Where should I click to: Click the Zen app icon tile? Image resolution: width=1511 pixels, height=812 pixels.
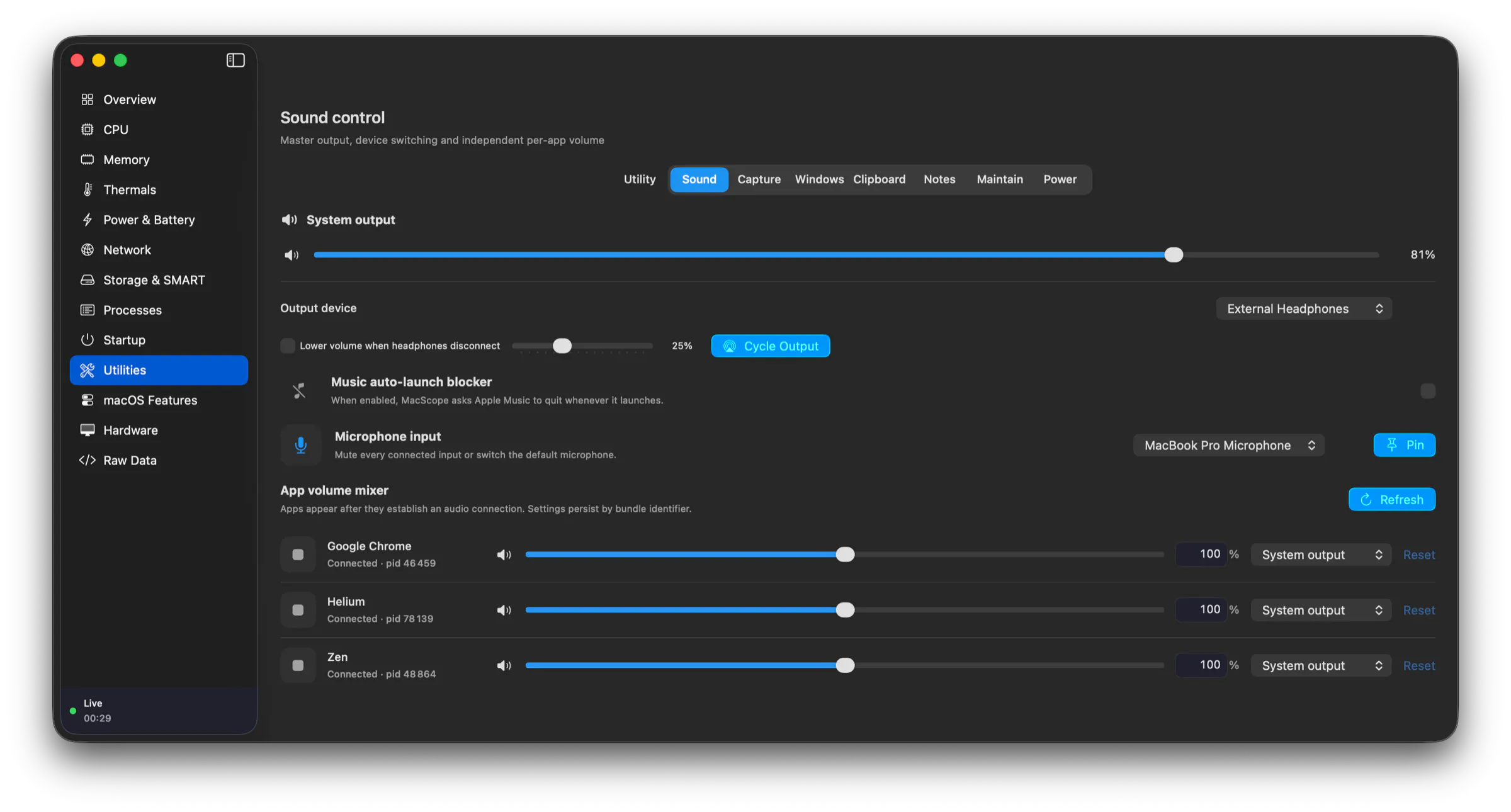[298, 665]
